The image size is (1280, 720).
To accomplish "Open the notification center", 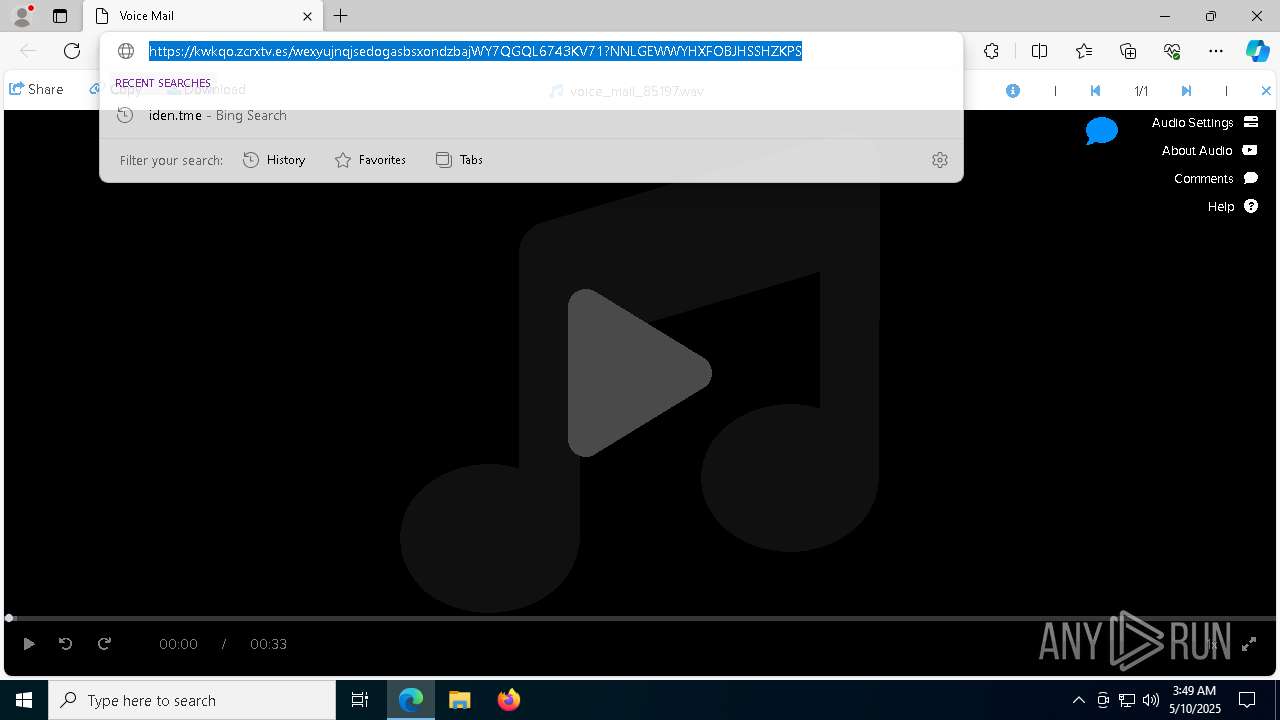I will [1247, 700].
